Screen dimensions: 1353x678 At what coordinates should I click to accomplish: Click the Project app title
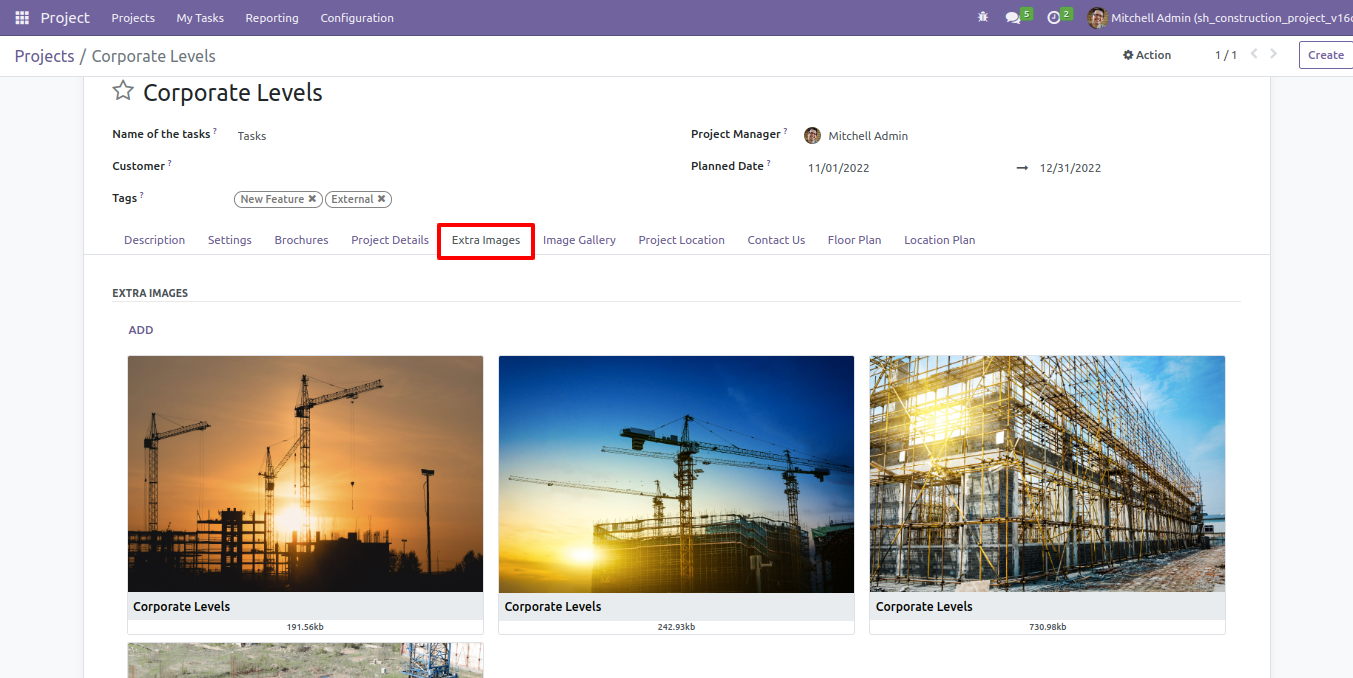[x=65, y=18]
